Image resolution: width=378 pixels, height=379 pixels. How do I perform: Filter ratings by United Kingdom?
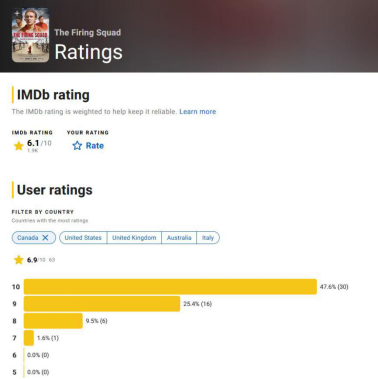coord(134,238)
